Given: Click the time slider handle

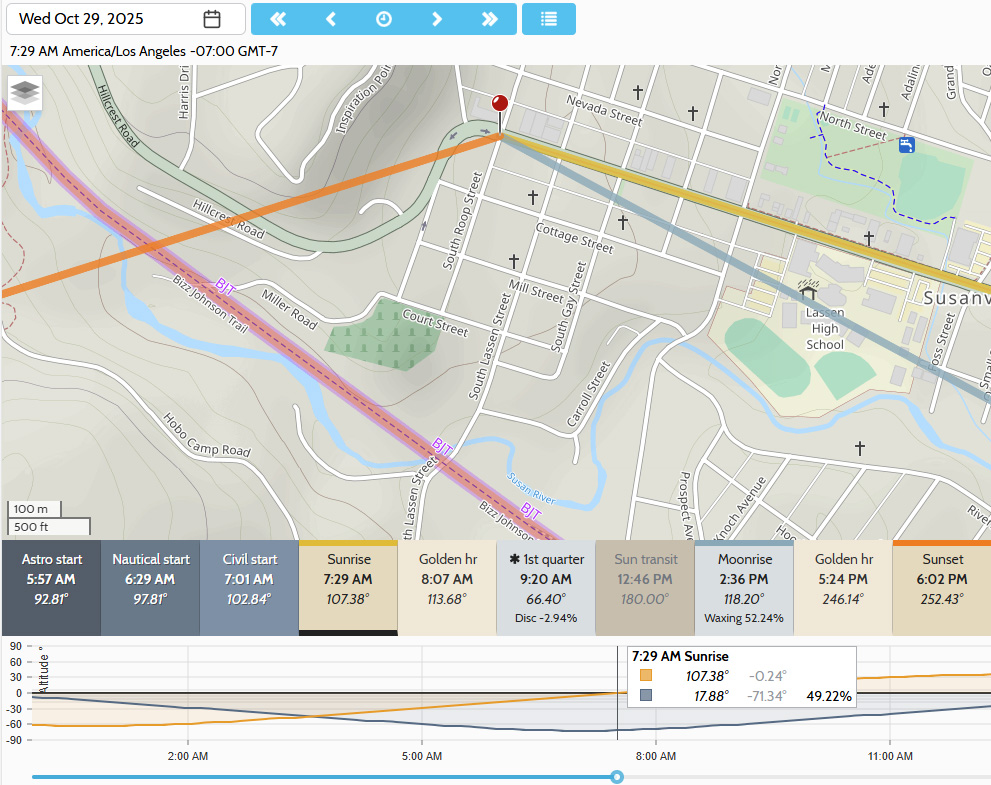Looking at the screenshot, I should (617, 777).
